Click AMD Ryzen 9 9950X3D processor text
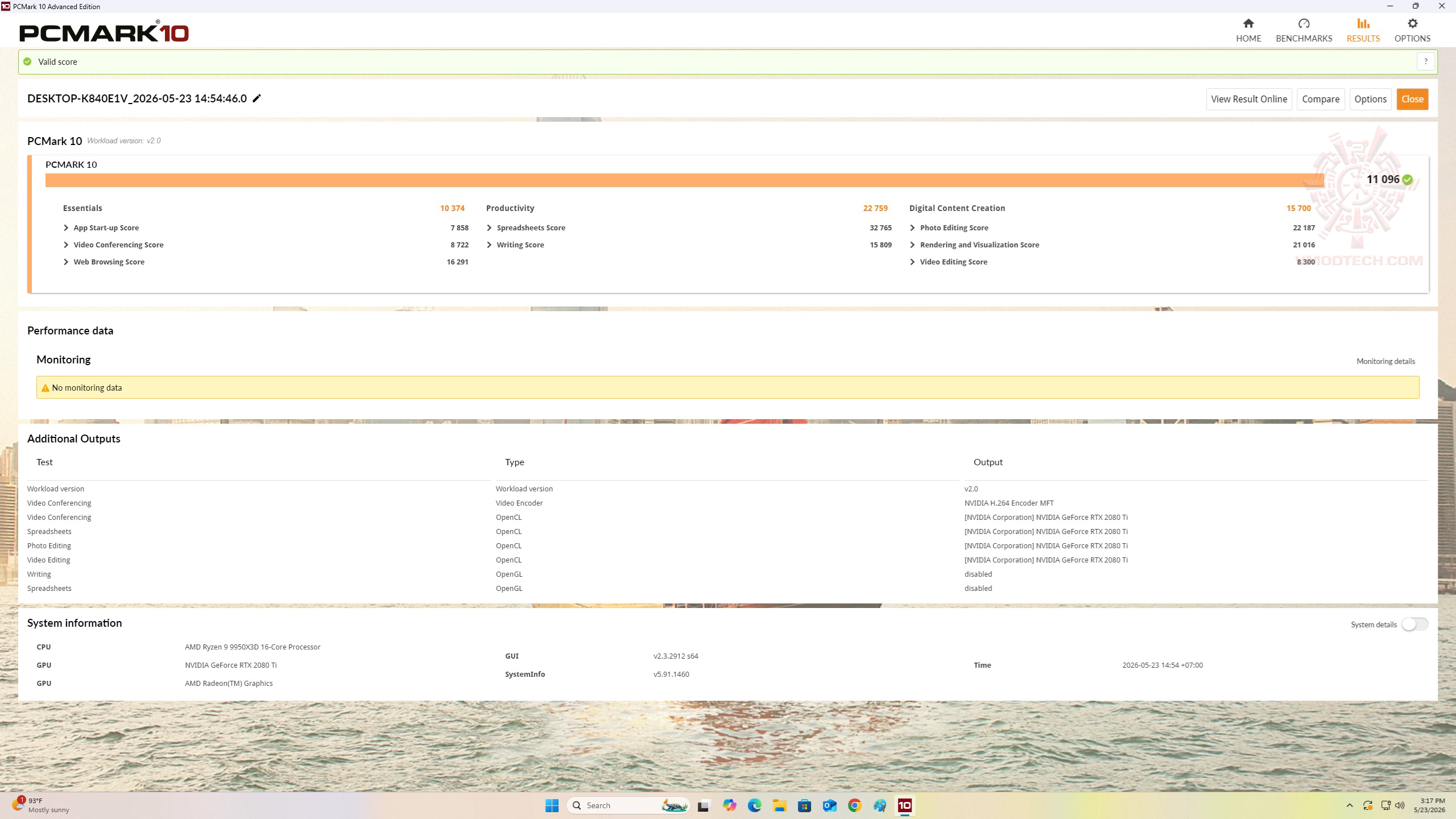The width and height of the screenshot is (1456, 819). pos(253,647)
